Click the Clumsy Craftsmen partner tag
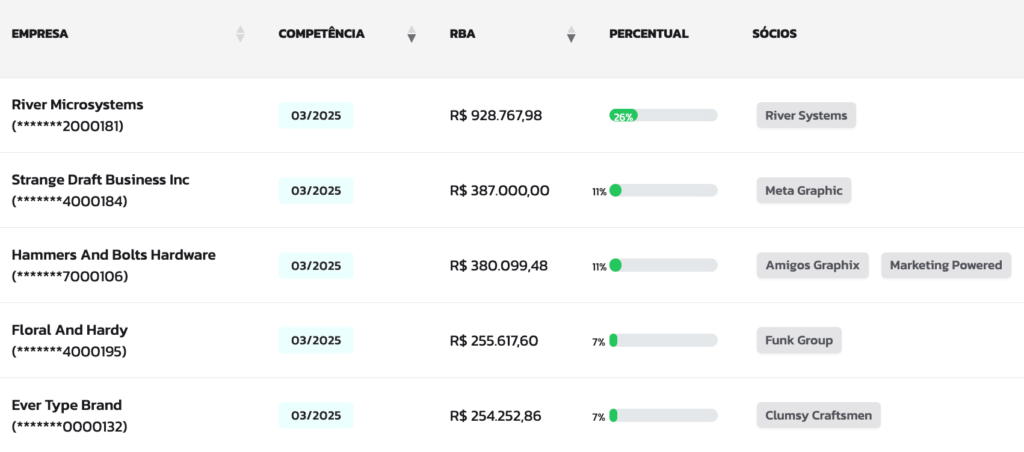Screen dimensions: 1024x452 pyautogui.click(x=818, y=415)
